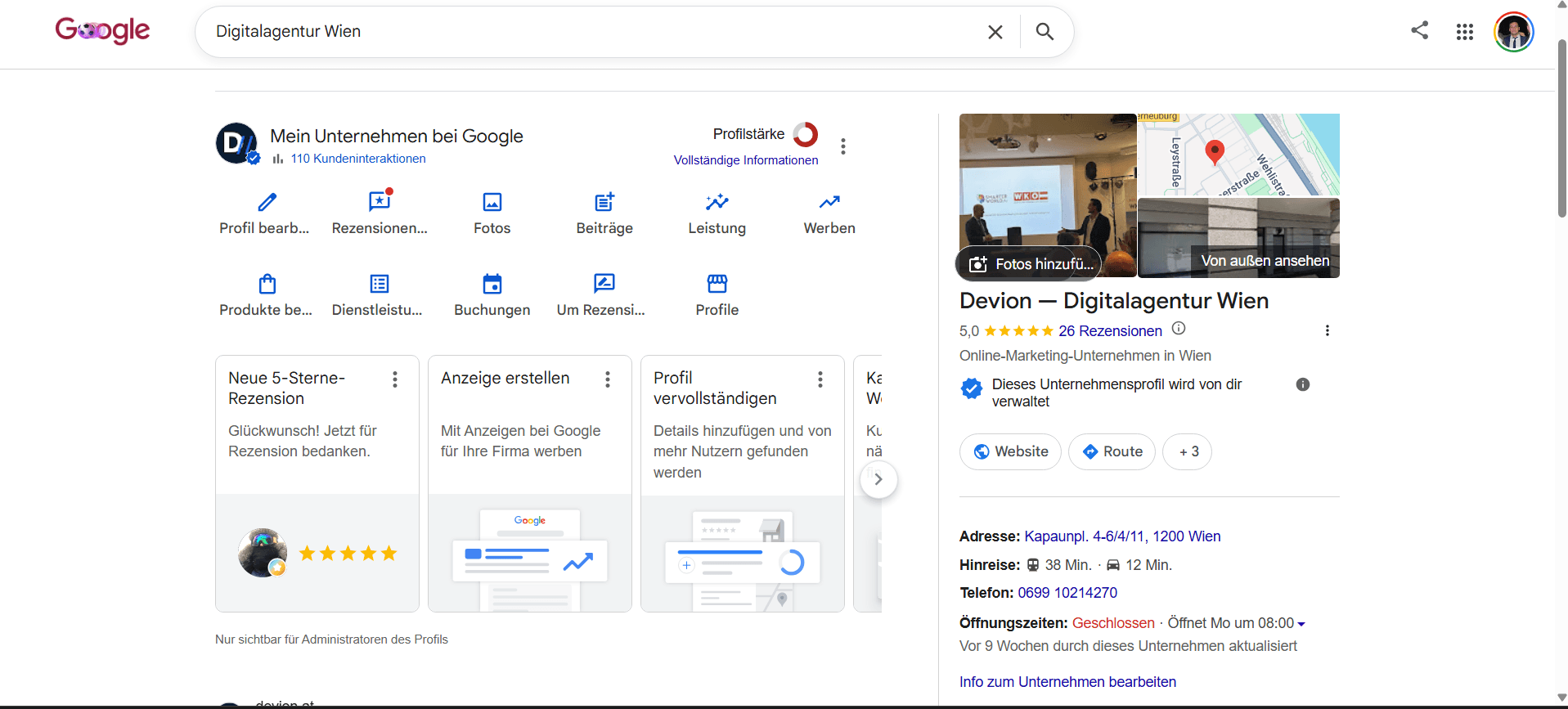The image size is (1568, 709).
Task: Click the Profilstärke progress ring
Action: click(x=806, y=134)
